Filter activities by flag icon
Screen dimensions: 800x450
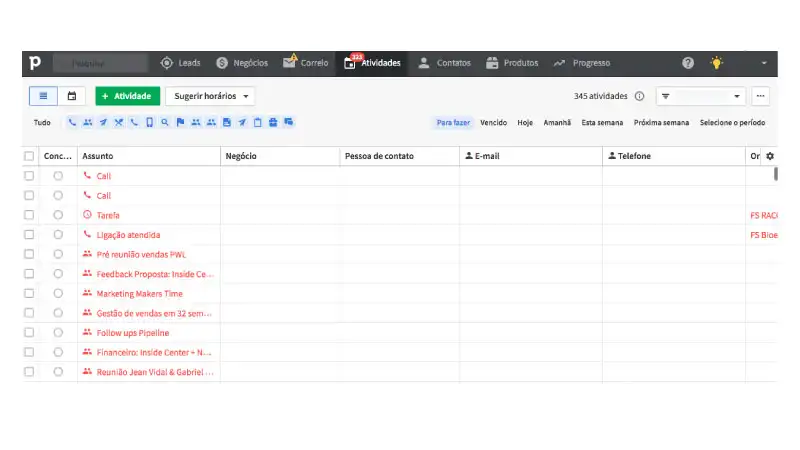point(181,122)
